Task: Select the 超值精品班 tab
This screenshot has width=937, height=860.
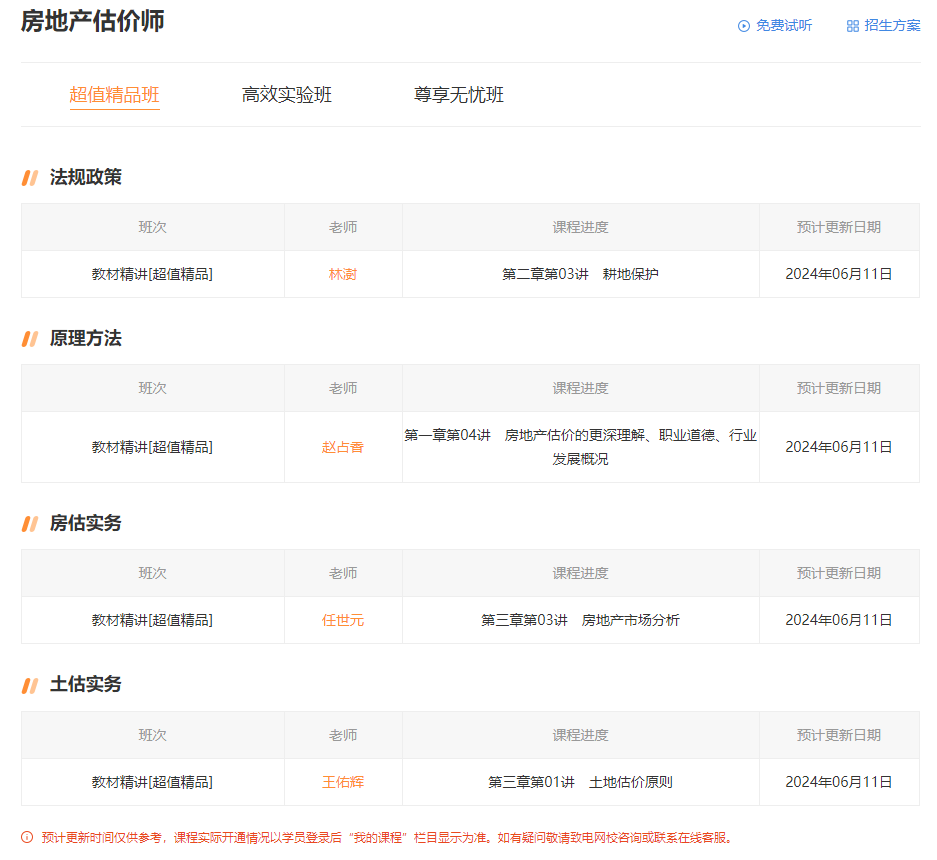Action: click(x=114, y=94)
